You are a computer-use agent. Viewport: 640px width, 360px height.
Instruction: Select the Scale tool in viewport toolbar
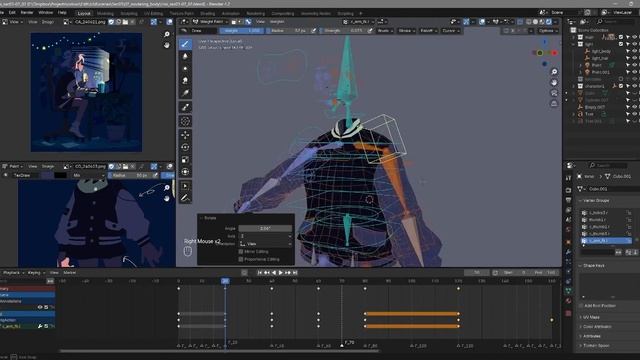pyautogui.click(x=185, y=160)
